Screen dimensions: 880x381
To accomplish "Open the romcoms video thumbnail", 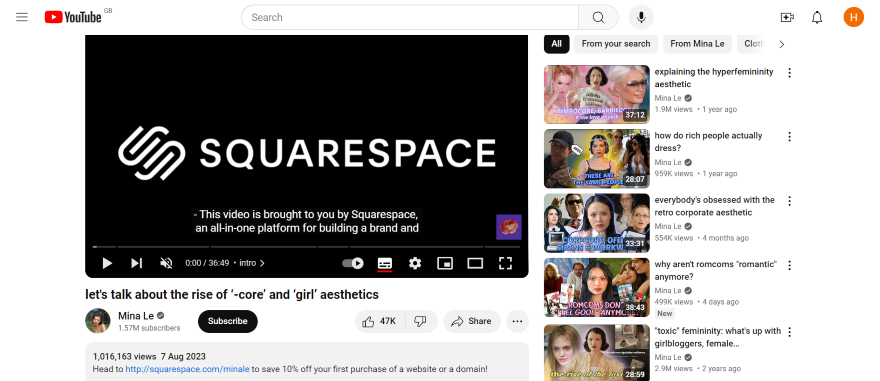I will click(597, 287).
